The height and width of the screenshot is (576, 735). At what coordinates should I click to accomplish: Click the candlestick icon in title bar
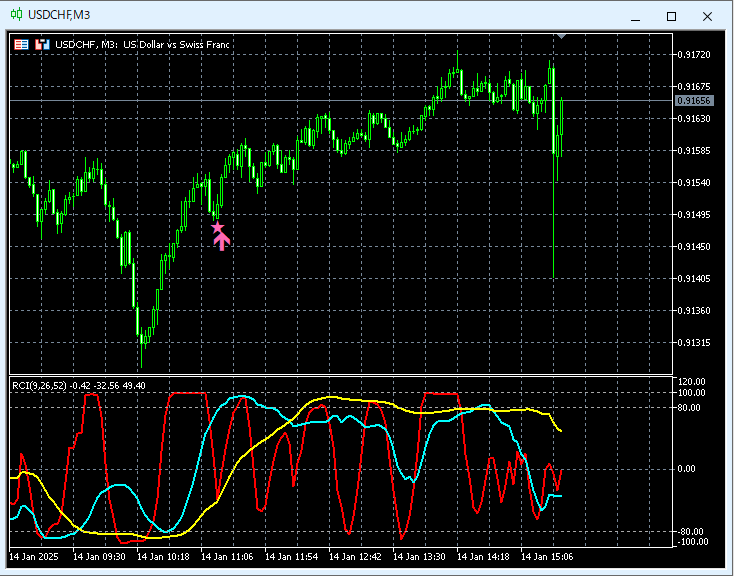16,15
